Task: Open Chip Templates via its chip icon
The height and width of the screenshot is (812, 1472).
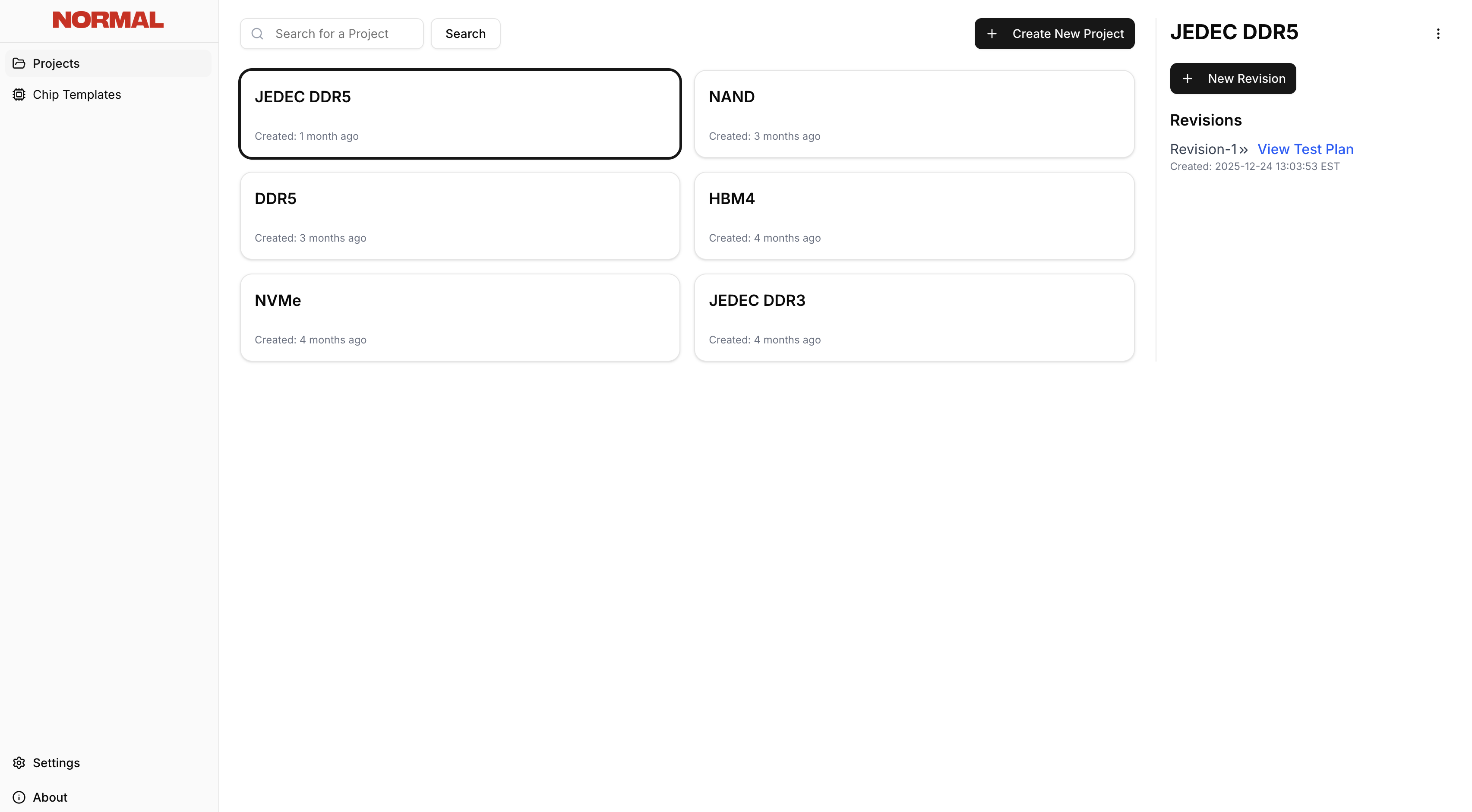Action: tap(19, 94)
